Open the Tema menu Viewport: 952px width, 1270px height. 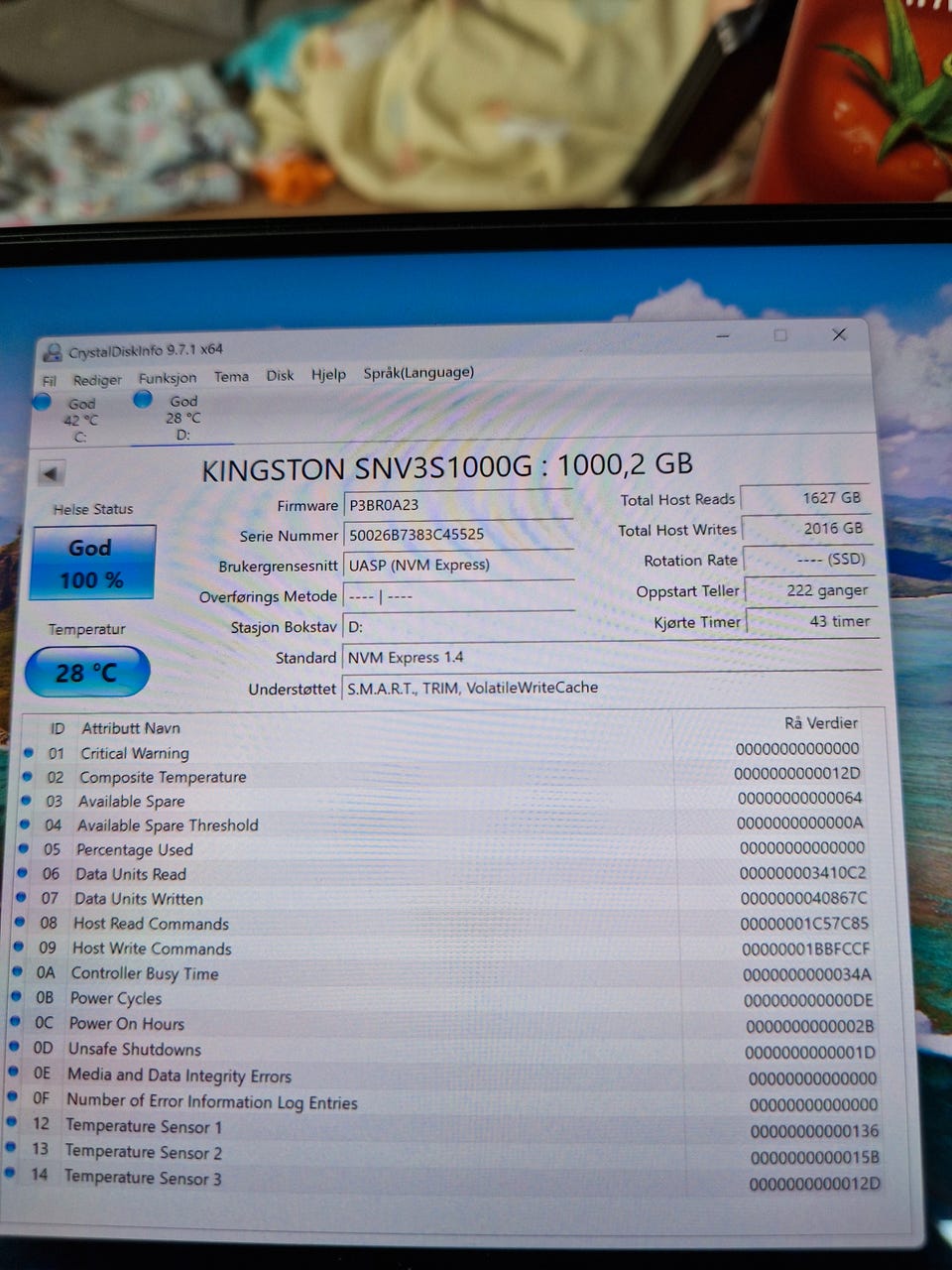pyautogui.click(x=231, y=376)
